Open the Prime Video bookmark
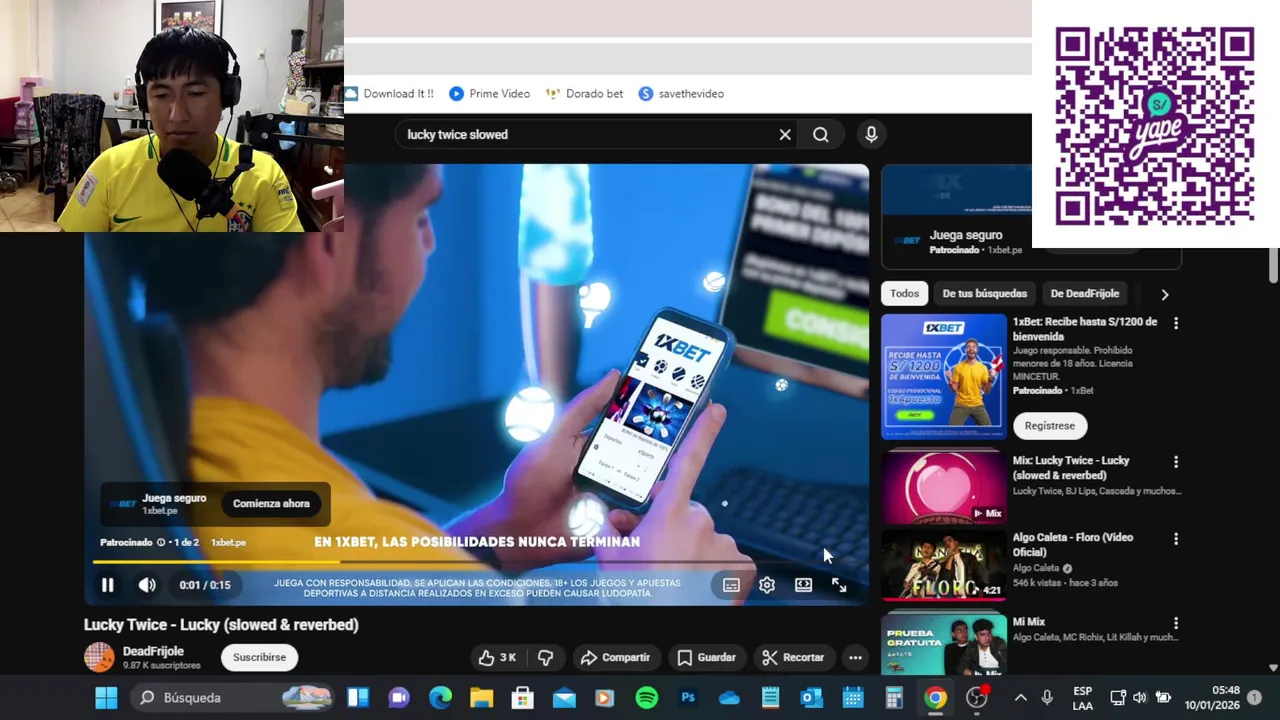The width and height of the screenshot is (1280, 720). [489, 93]
